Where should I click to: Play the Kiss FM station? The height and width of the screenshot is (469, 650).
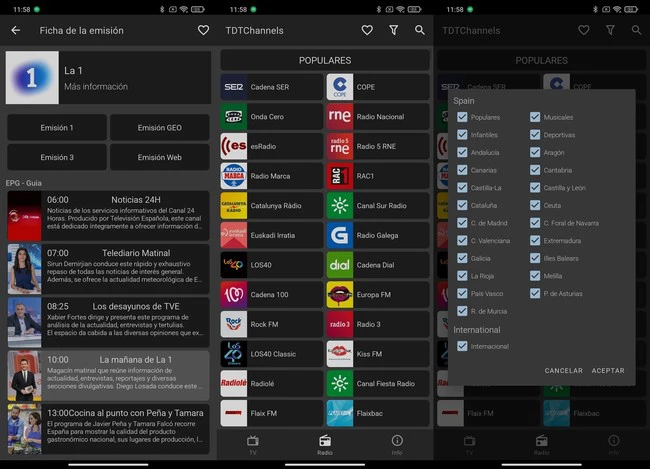[378, 354]
